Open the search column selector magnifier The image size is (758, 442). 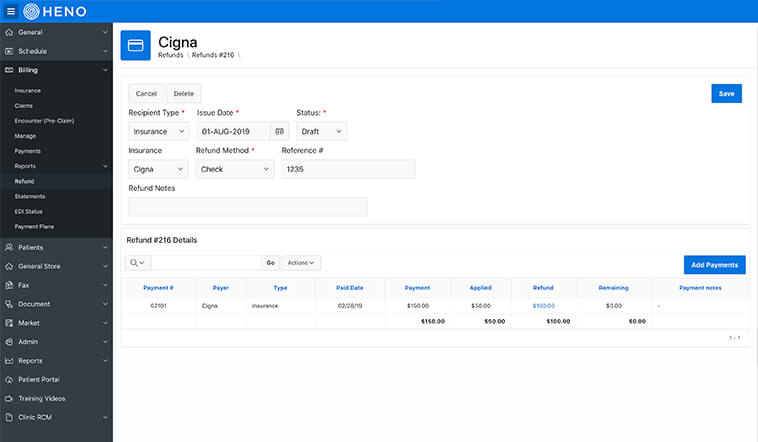point(137,263)
